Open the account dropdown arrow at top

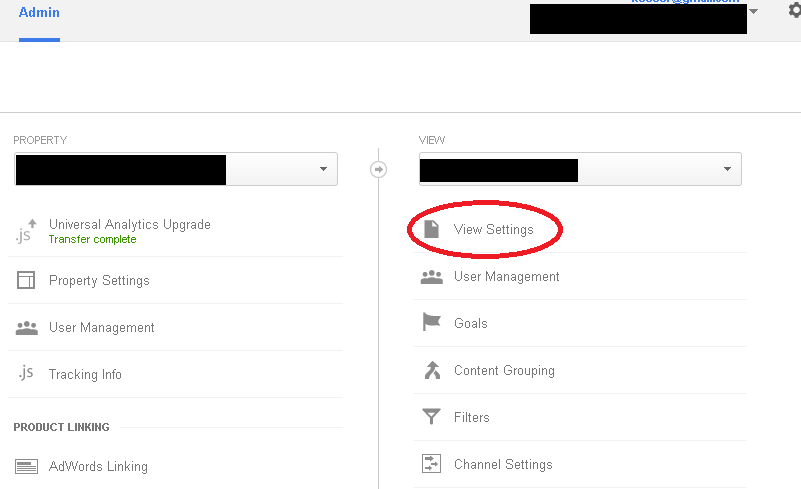[x=753, y=12]
